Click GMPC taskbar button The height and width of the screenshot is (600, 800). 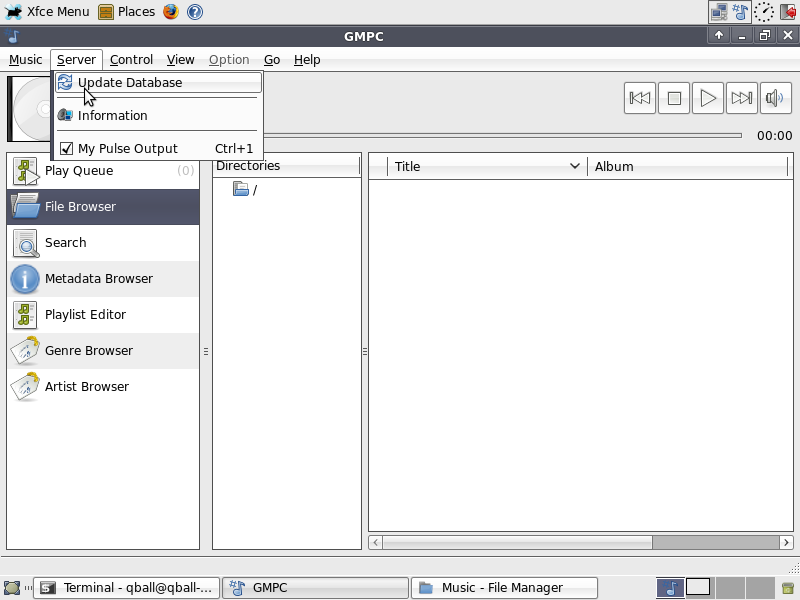pyautogui.click(x=315, y=588)
